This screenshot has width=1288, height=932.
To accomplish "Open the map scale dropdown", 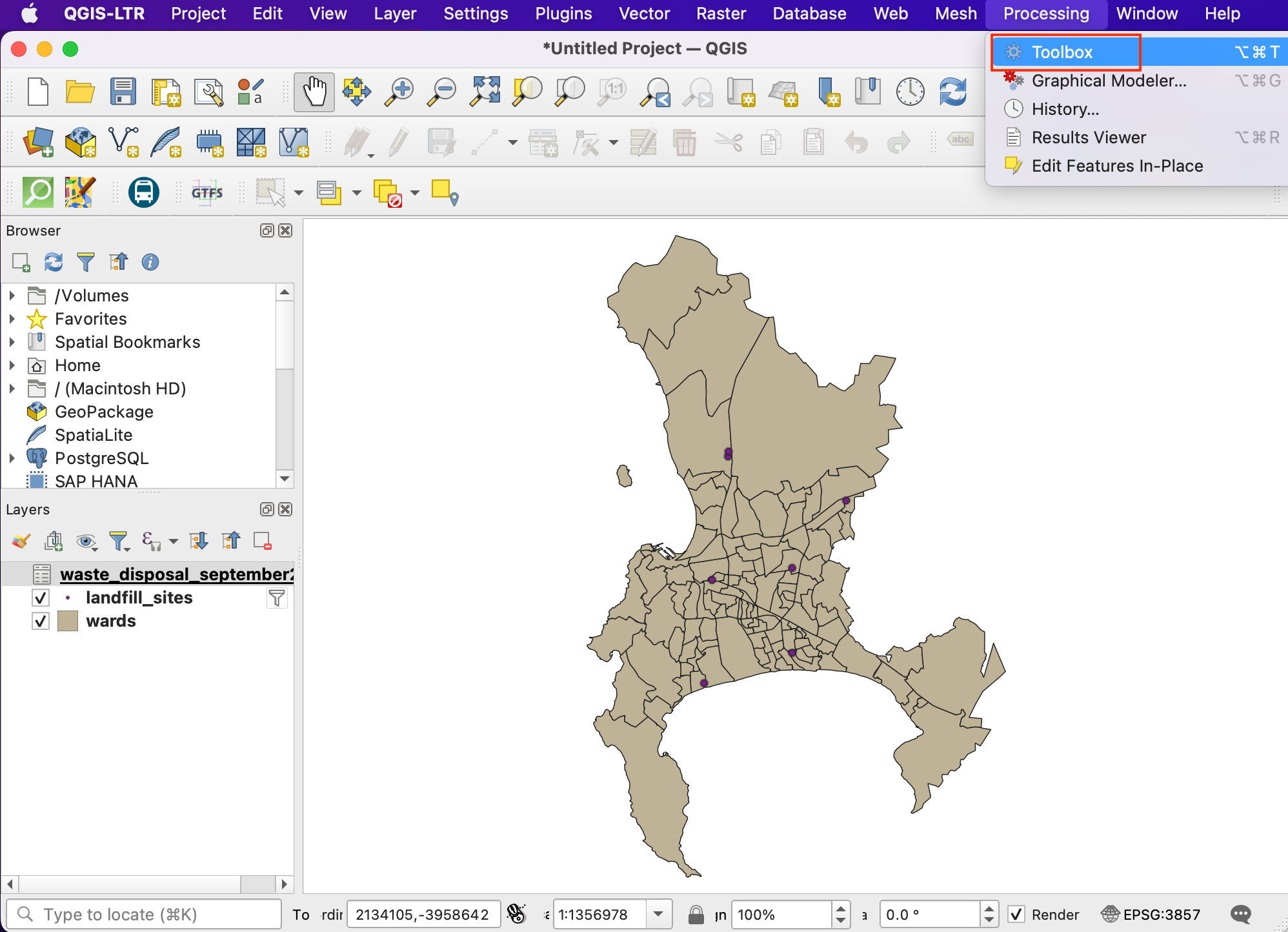I will 658,915.
